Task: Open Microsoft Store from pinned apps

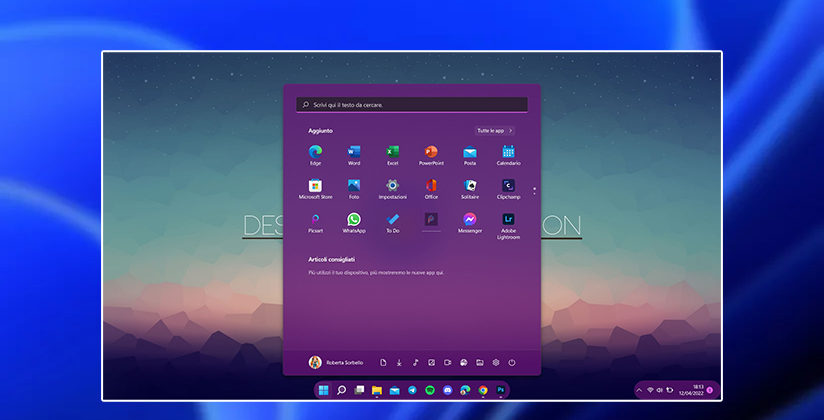Action: [315, 186]
